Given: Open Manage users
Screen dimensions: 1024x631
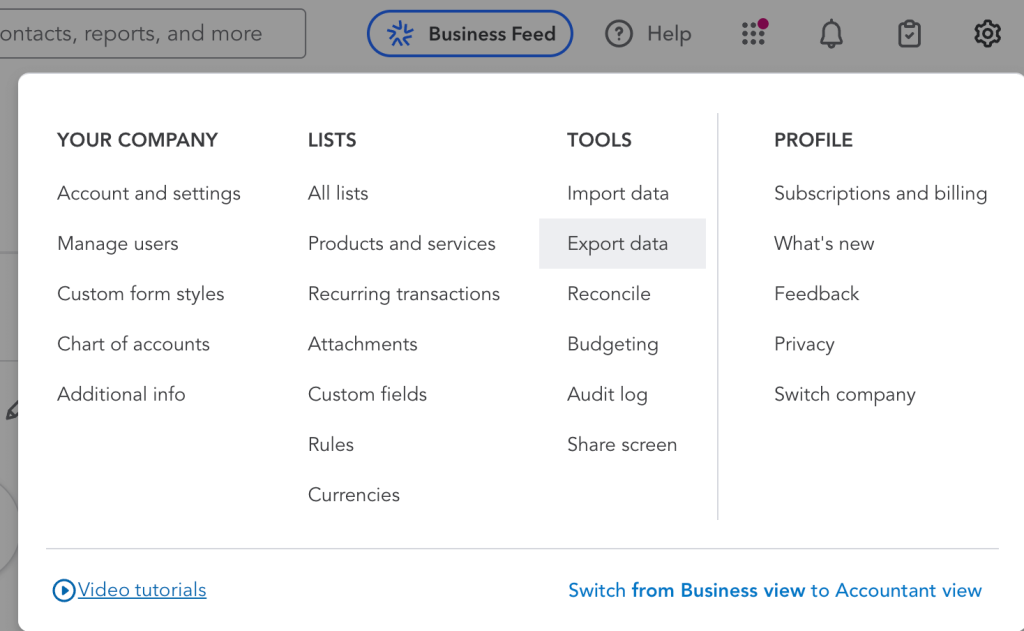Looking at the screenshot, I should 118,244.
